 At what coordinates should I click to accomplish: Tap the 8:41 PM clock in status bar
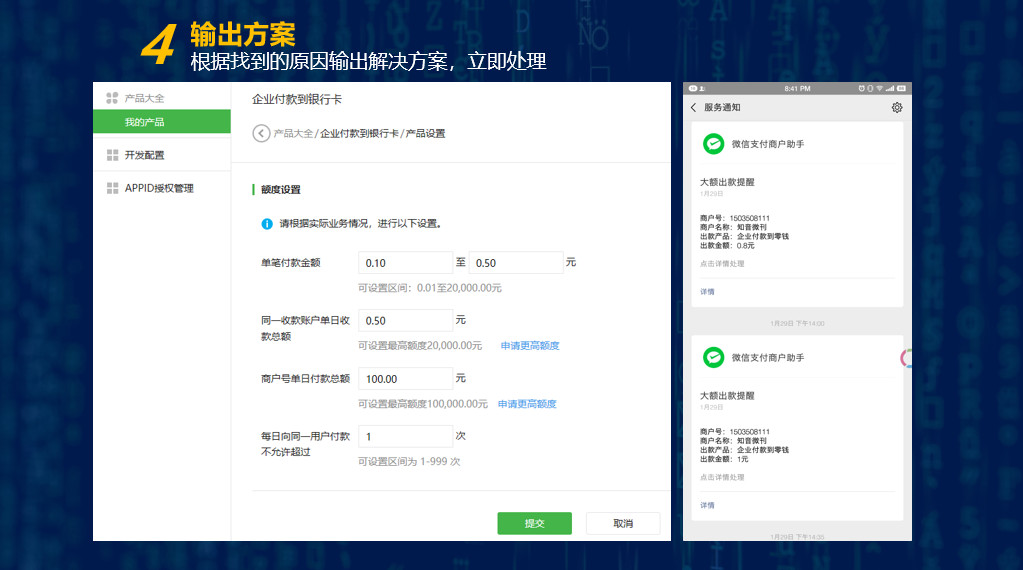tap(797, 88)
